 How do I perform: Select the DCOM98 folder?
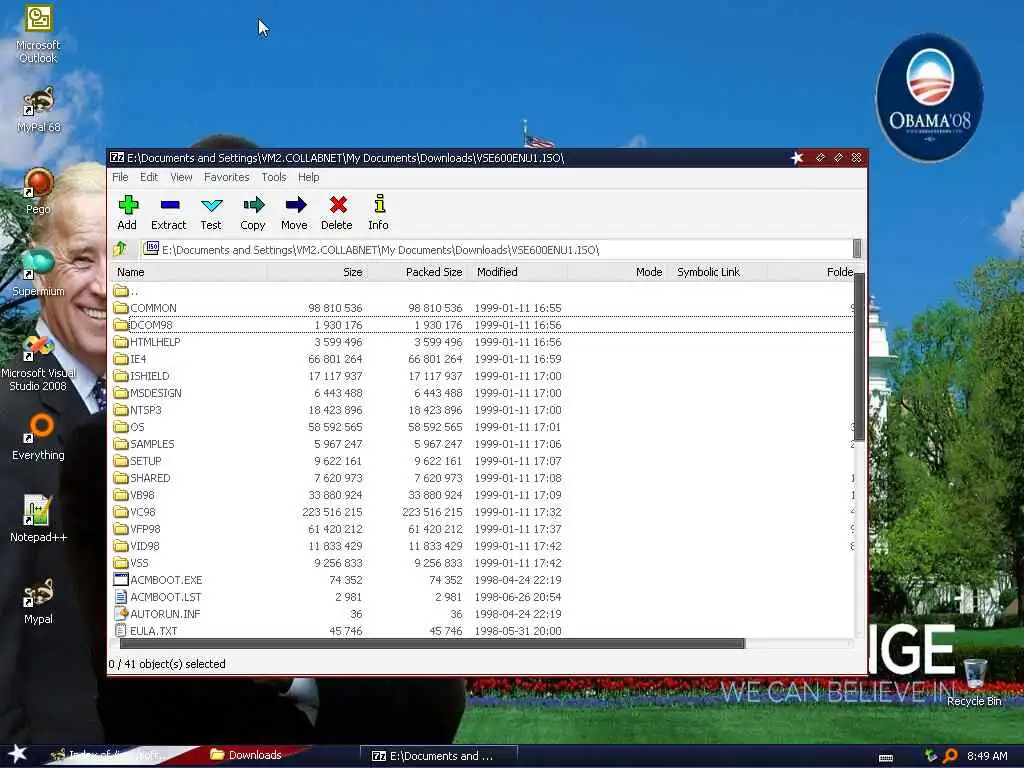pos(143,325)
